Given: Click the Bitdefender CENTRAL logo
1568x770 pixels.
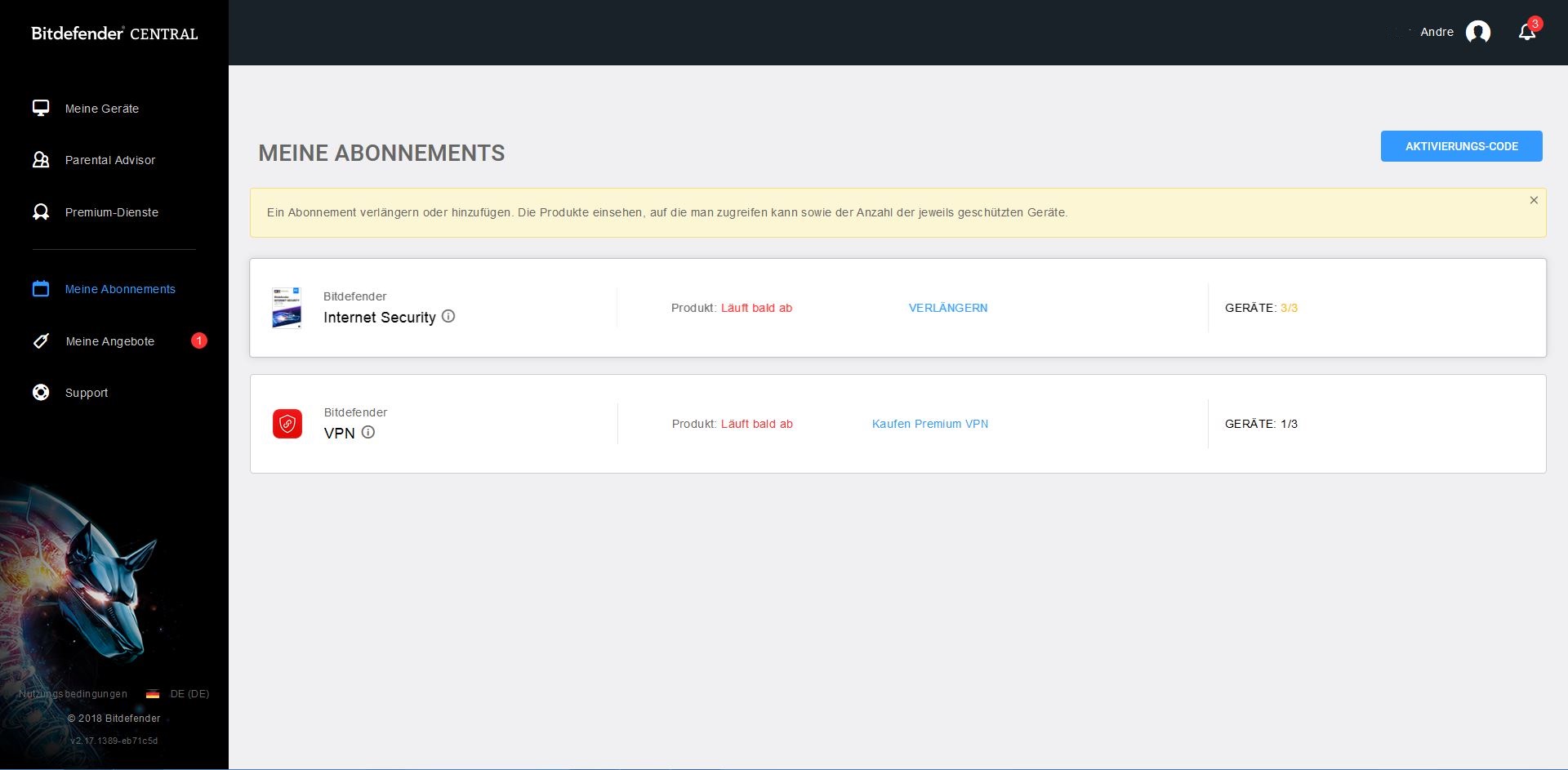Looking at the screenshot, I should [114, 33].
